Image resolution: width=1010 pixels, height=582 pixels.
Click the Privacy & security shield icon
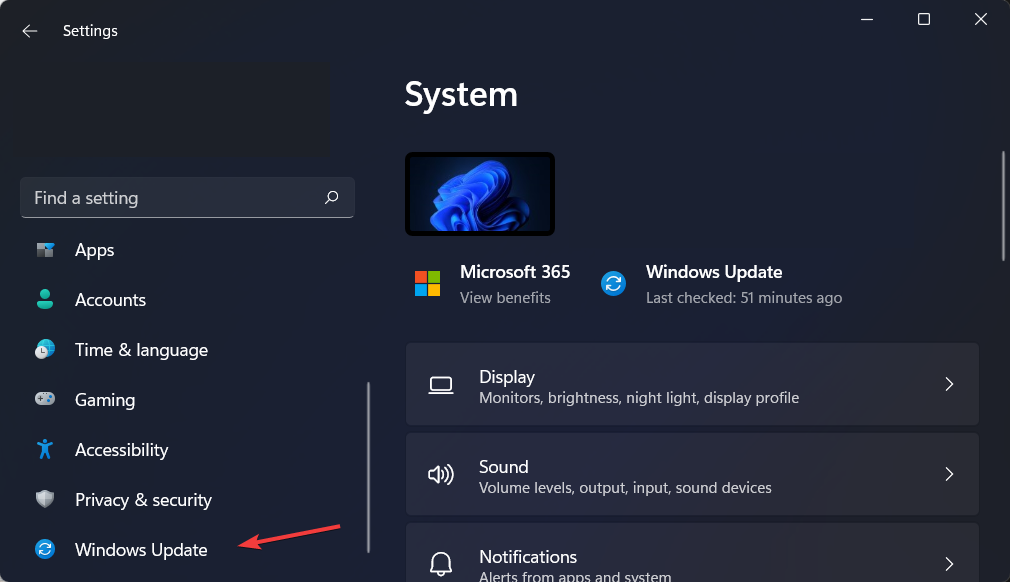[x=45, y=499]
